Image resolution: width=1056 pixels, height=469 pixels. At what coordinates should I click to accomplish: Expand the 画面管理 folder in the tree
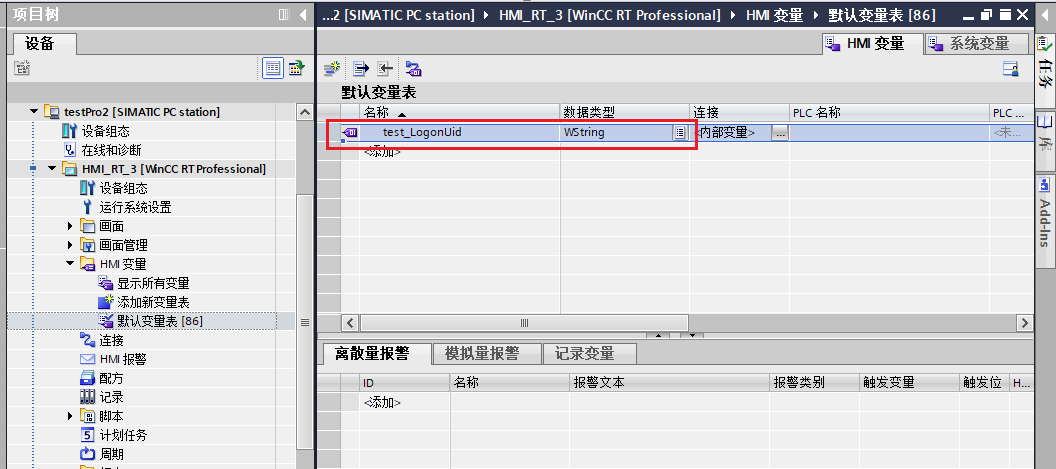click(70, 245)
